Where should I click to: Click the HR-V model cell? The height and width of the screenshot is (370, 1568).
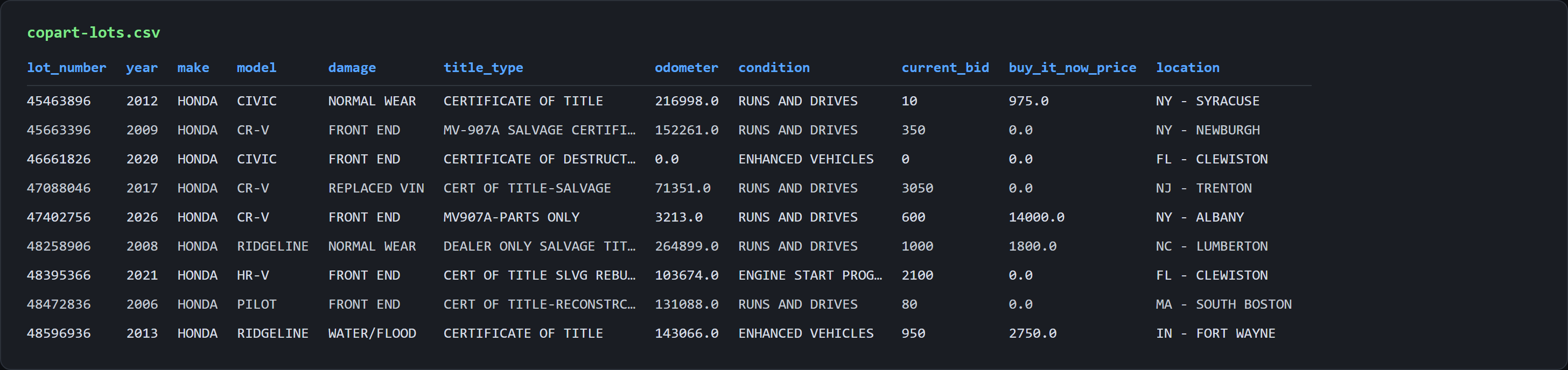[253, 275]
